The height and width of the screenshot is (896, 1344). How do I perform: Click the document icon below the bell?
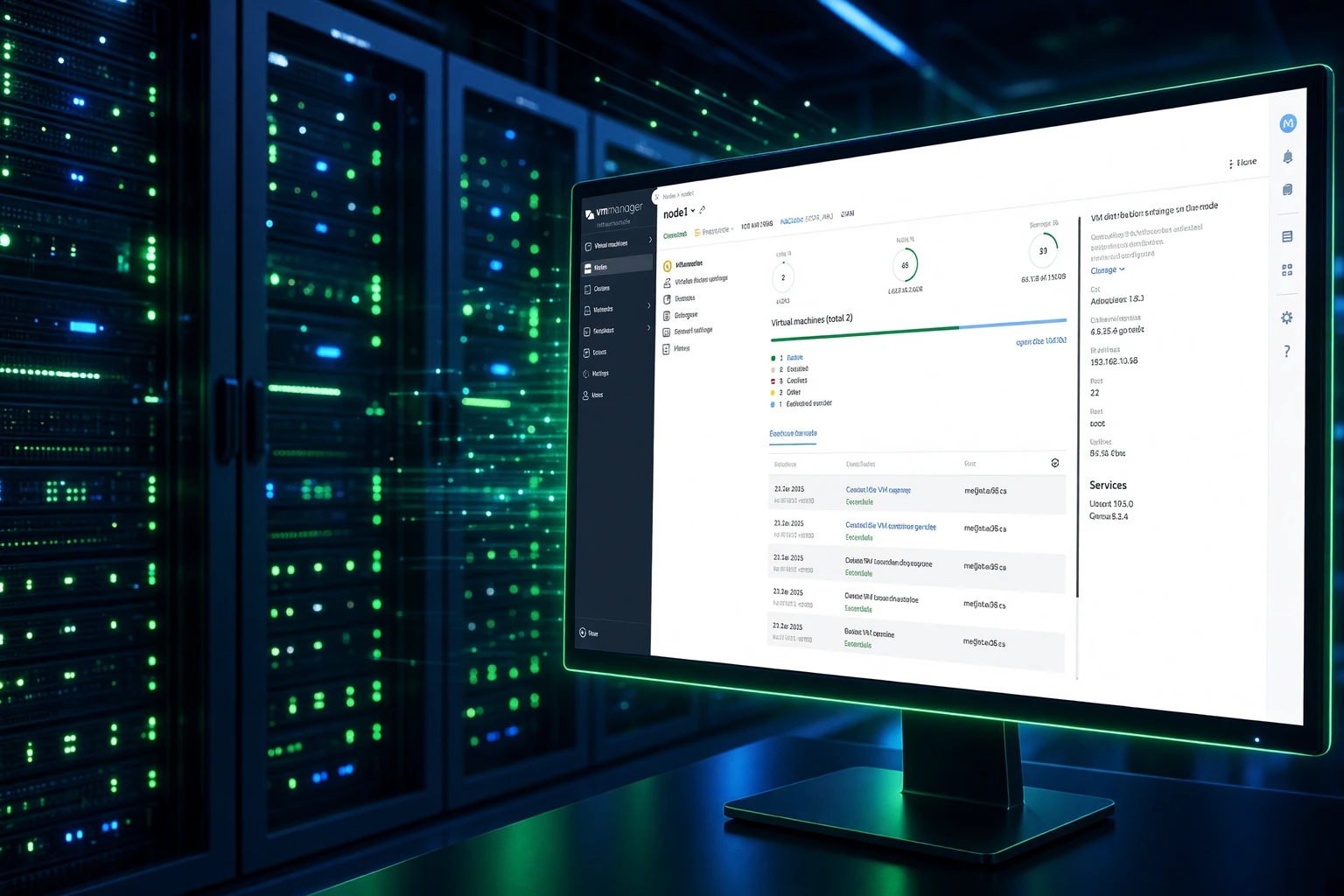click(1288, 190)
